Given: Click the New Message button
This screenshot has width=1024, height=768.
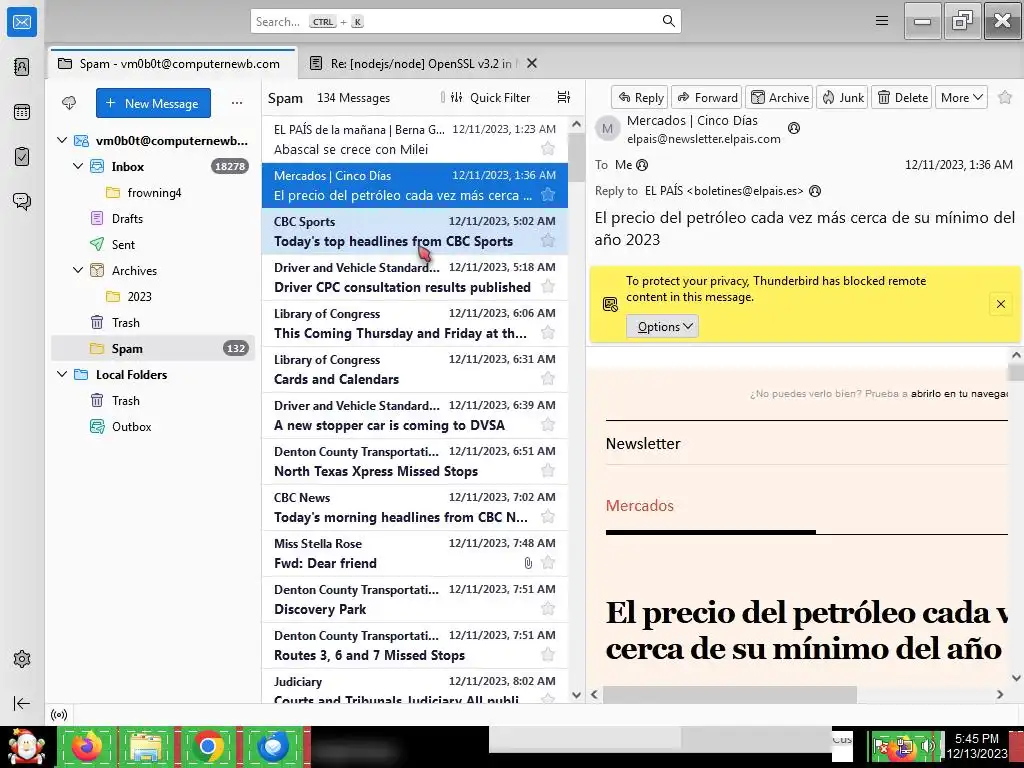Looking at the screenshot, I should point(153,103).
